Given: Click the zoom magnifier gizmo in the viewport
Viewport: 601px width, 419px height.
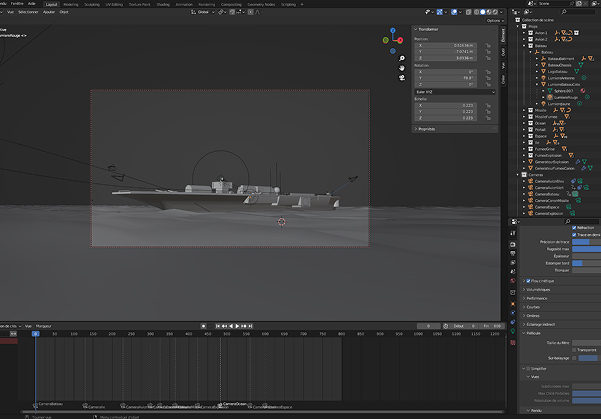Looking at the screenshot, I should click(x=402, y=59).
